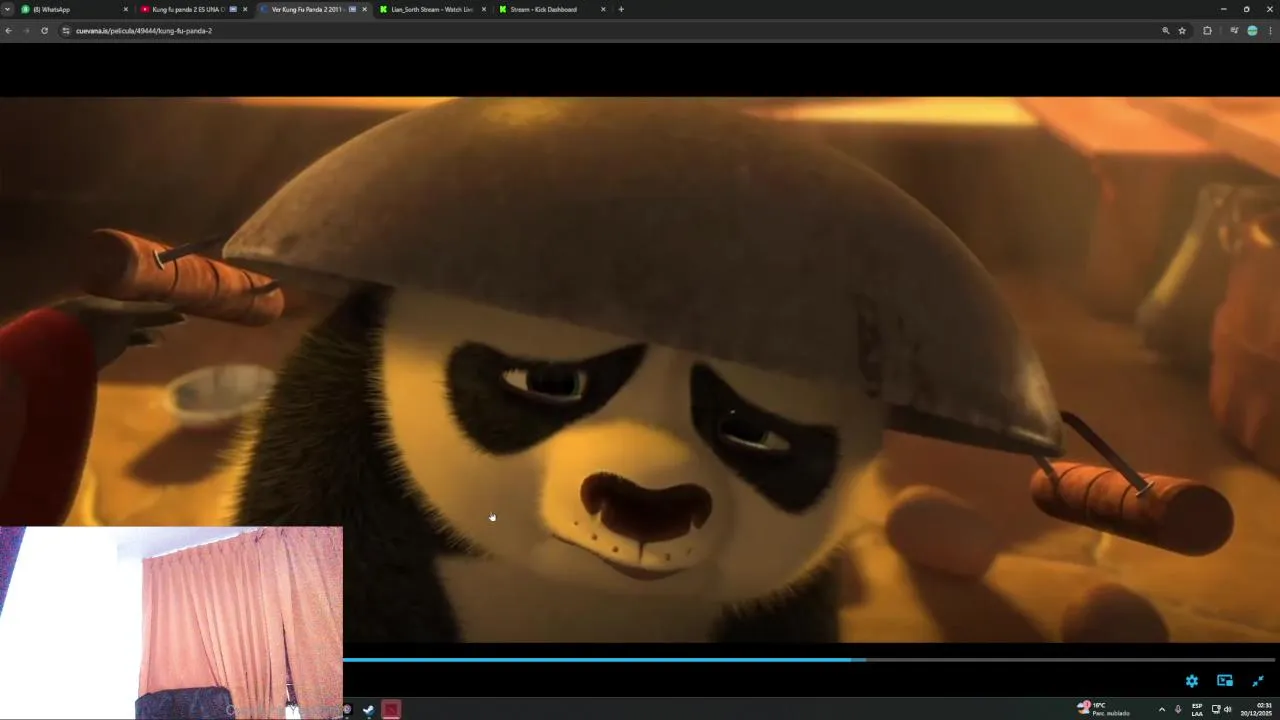
Task: View site information icon in address bar
Action: tap(66, 31)
